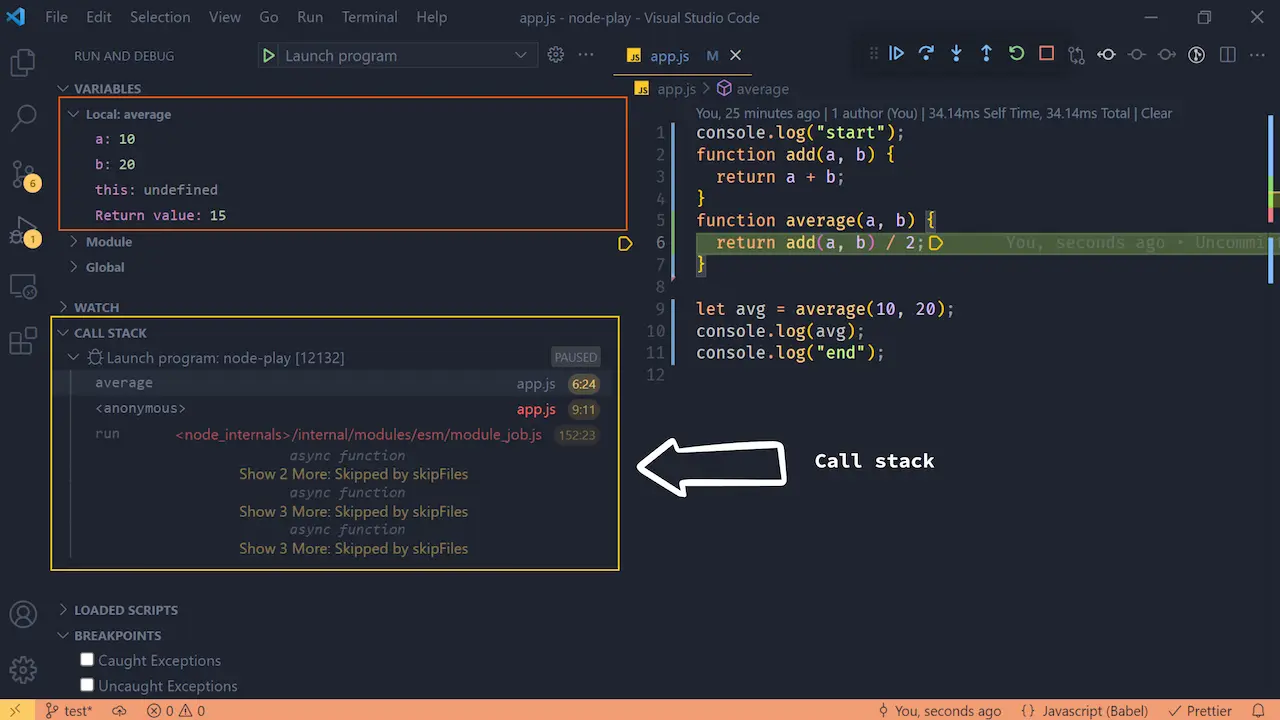Open Remote Explorer in activity bar

pos(23,287)
